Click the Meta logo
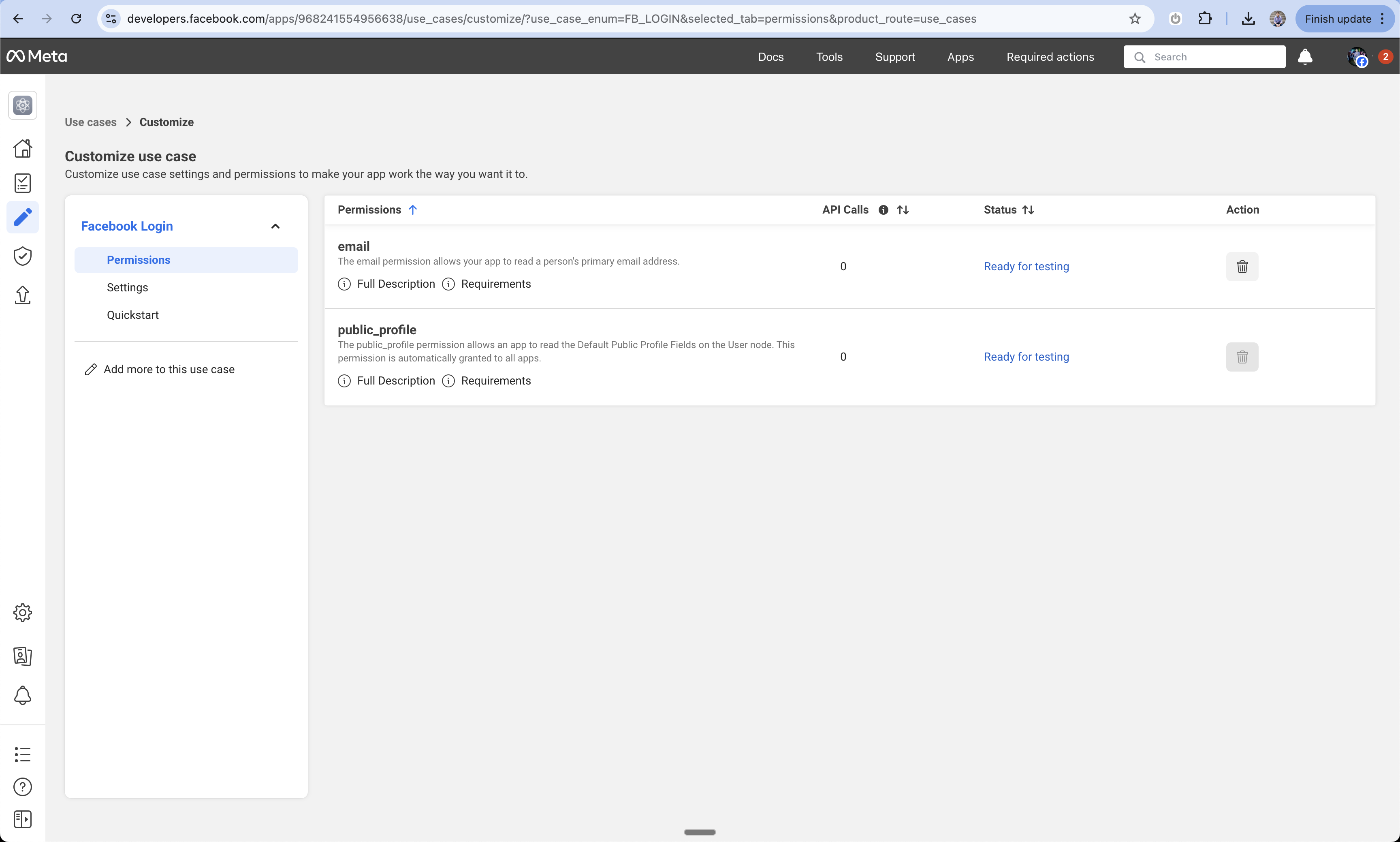The height and width of the screenshot is (842, 1400). [x=37, y=56]
